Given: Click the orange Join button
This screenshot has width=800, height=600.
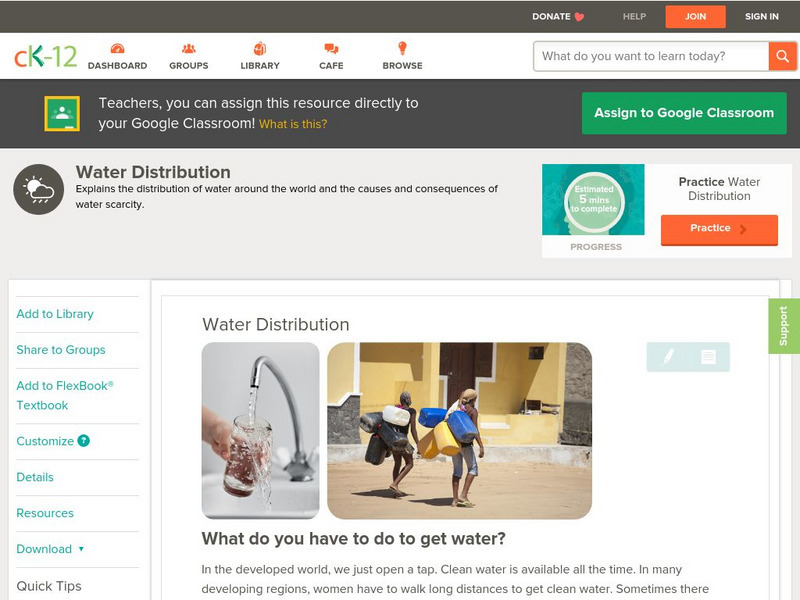Looking at the screenshot, I should point(695,17).
